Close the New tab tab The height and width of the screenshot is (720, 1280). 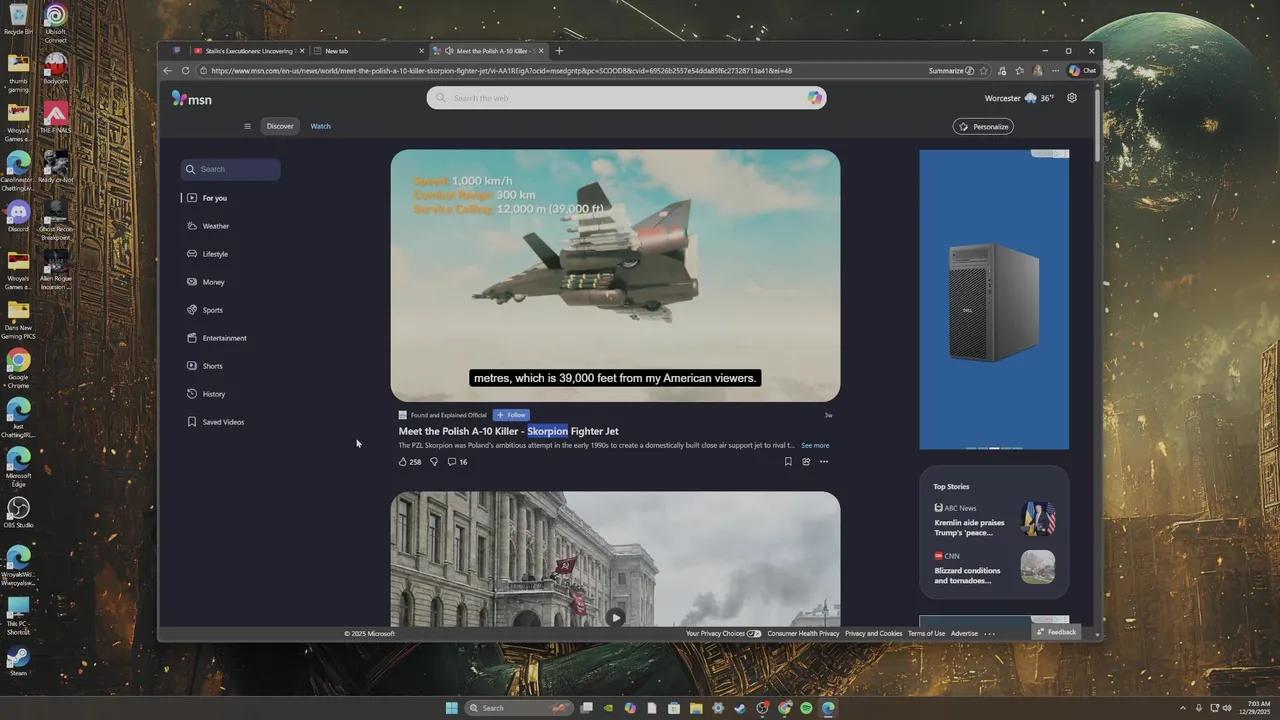(422, 51)
